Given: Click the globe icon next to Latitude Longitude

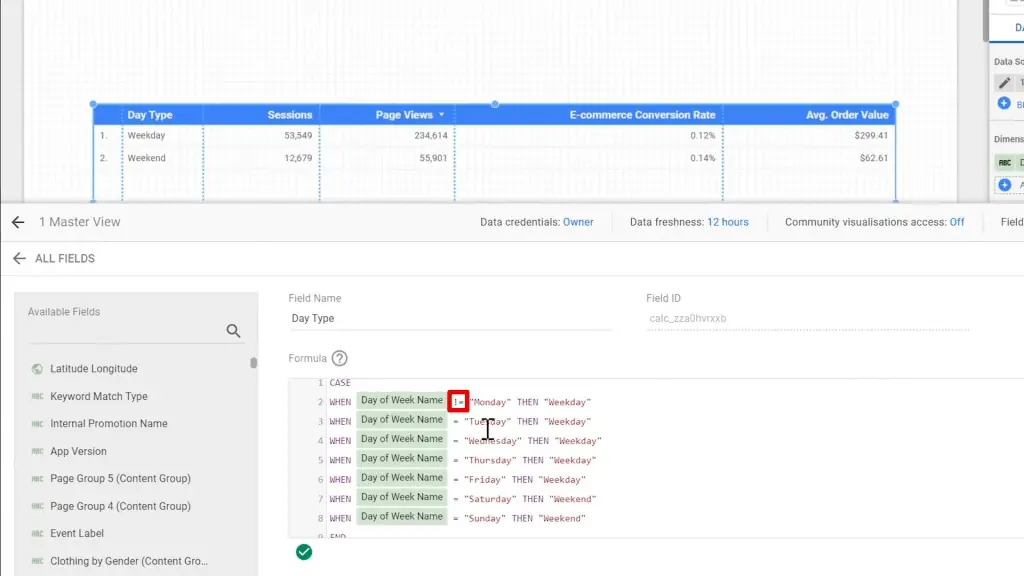Looking at the screenshot, I should click(x=37, y=369).
